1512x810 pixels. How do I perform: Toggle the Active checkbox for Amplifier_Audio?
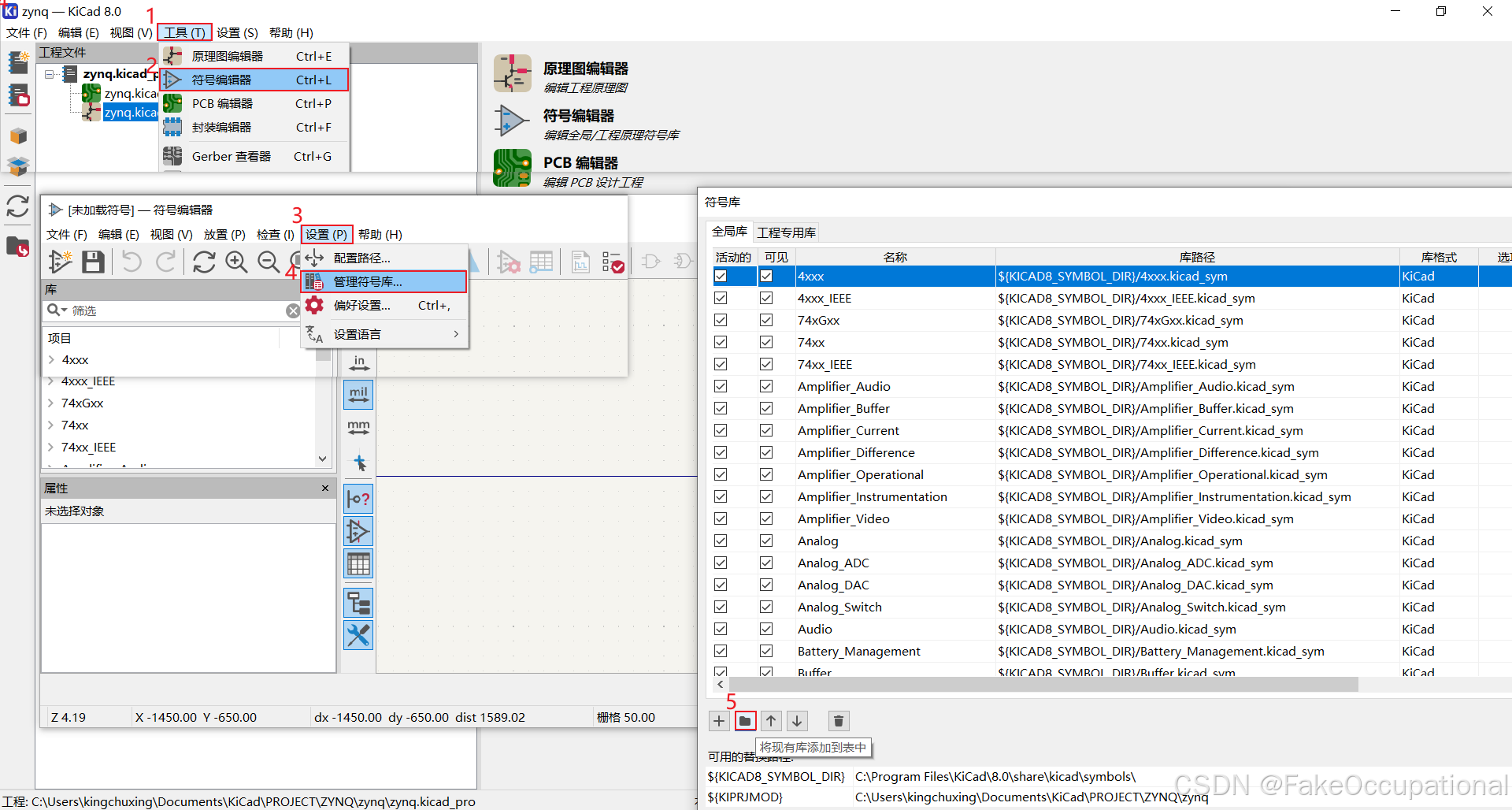(x=721, y=386)
